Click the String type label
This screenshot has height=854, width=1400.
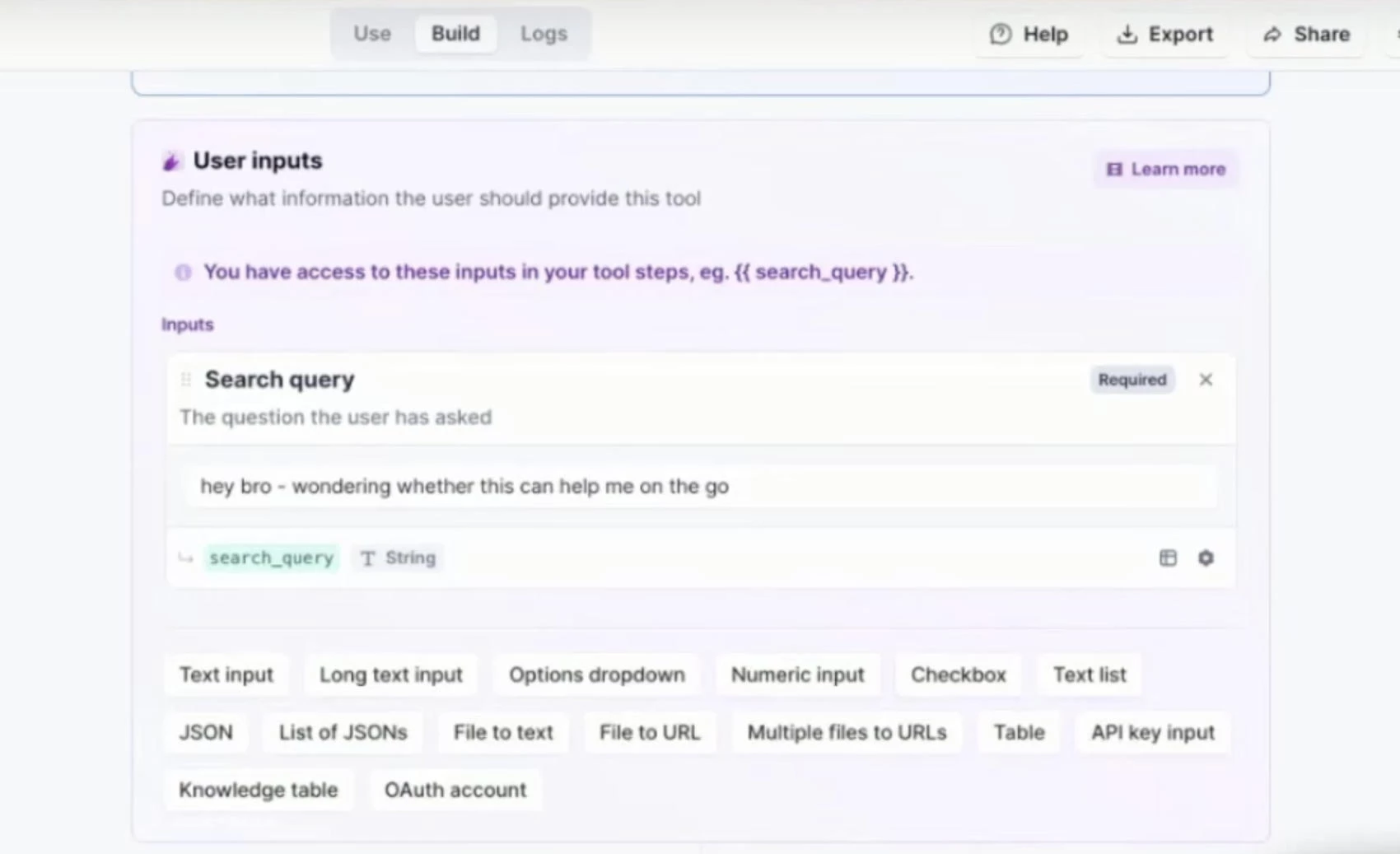coord(399,558)
